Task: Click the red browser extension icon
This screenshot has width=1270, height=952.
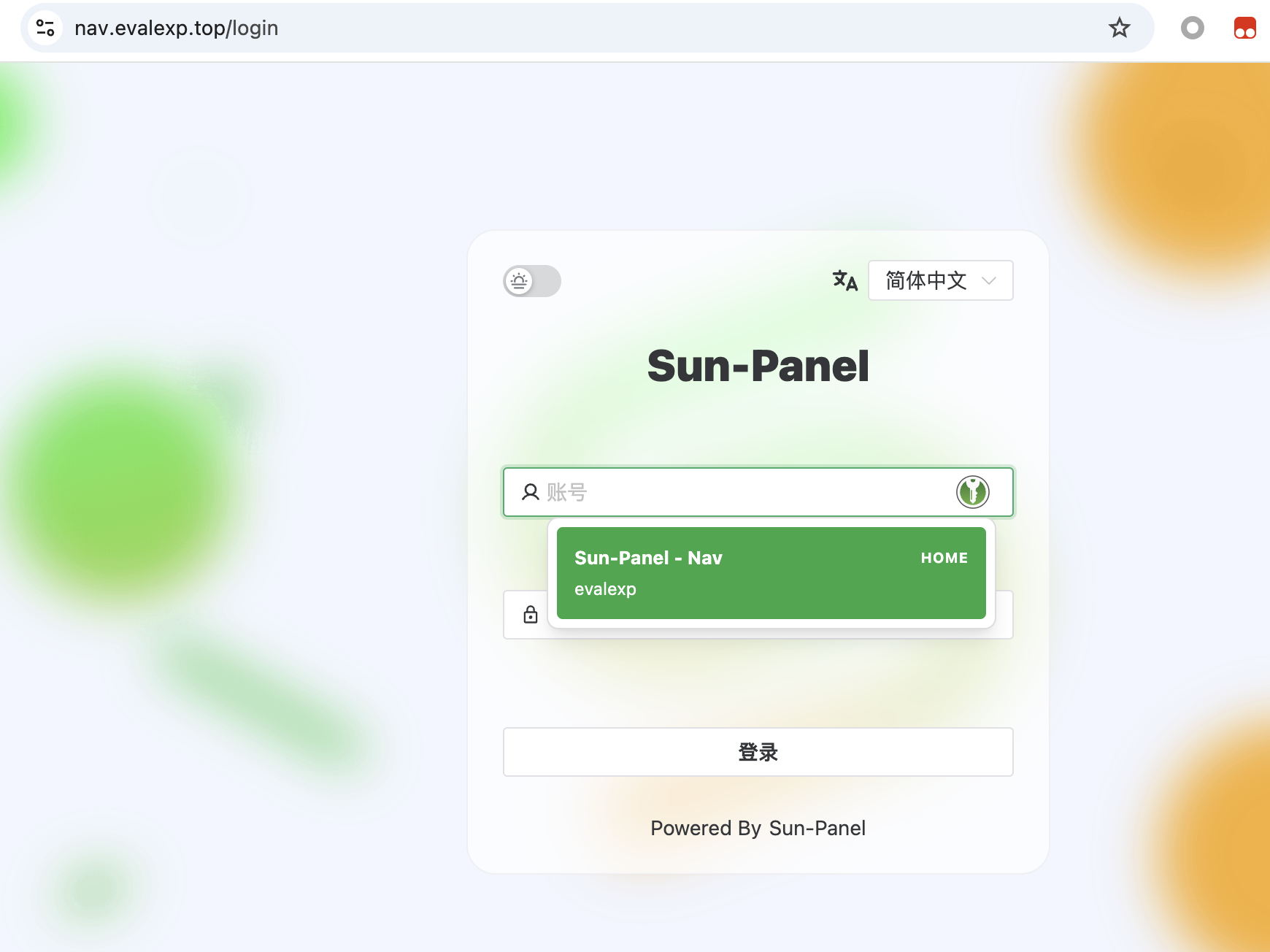Action: coord(1244,28)
